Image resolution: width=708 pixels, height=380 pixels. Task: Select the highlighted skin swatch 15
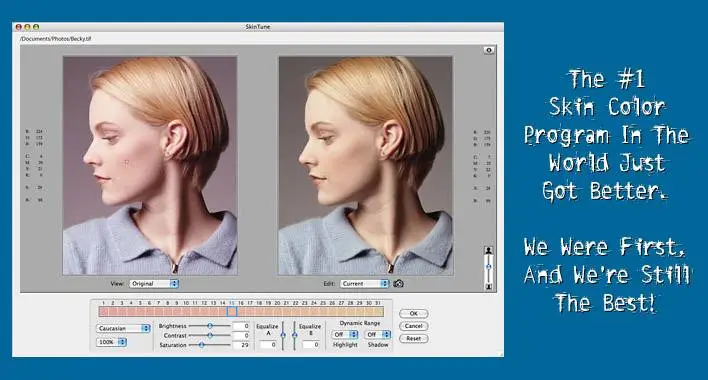click(x=232, y=311)
